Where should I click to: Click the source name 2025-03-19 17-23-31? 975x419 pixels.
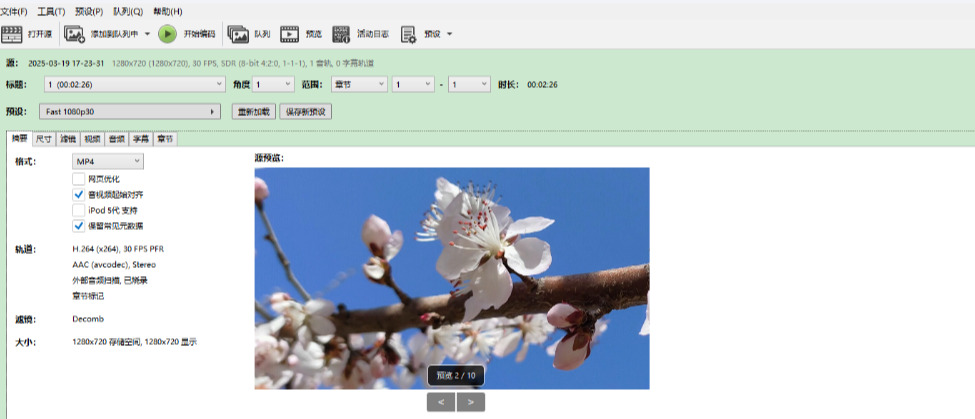[x=66, y=63]
